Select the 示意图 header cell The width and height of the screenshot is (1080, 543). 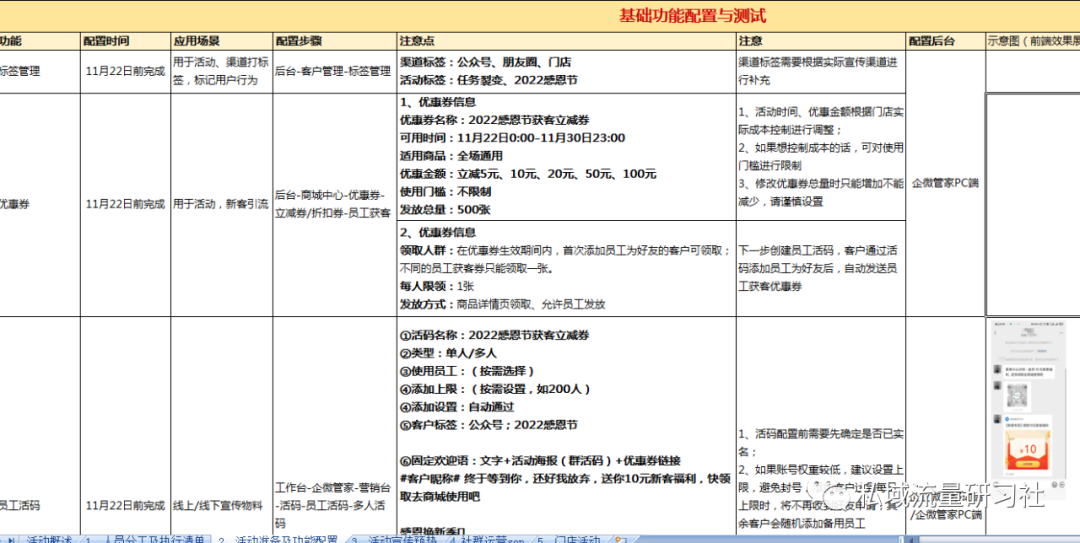pyautogui.click(x=1033, y=41)
